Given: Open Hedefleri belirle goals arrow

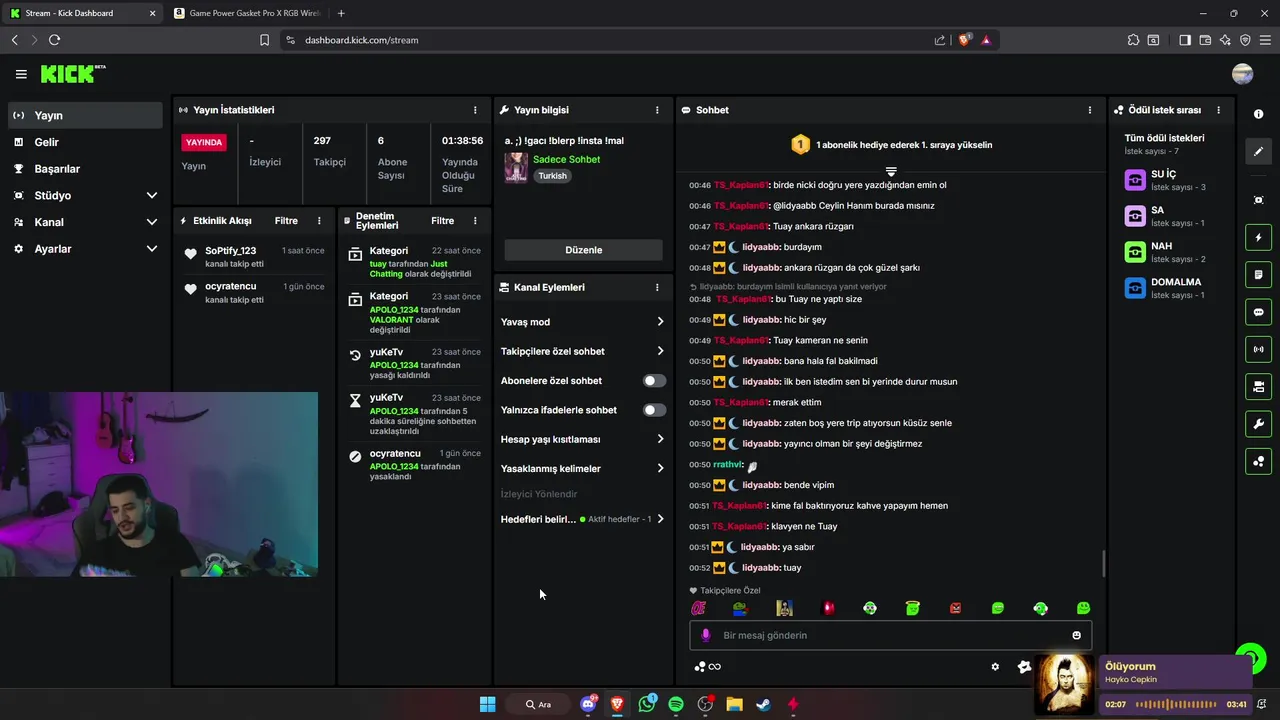Looking at the screenshot, I should pos(660,519).
